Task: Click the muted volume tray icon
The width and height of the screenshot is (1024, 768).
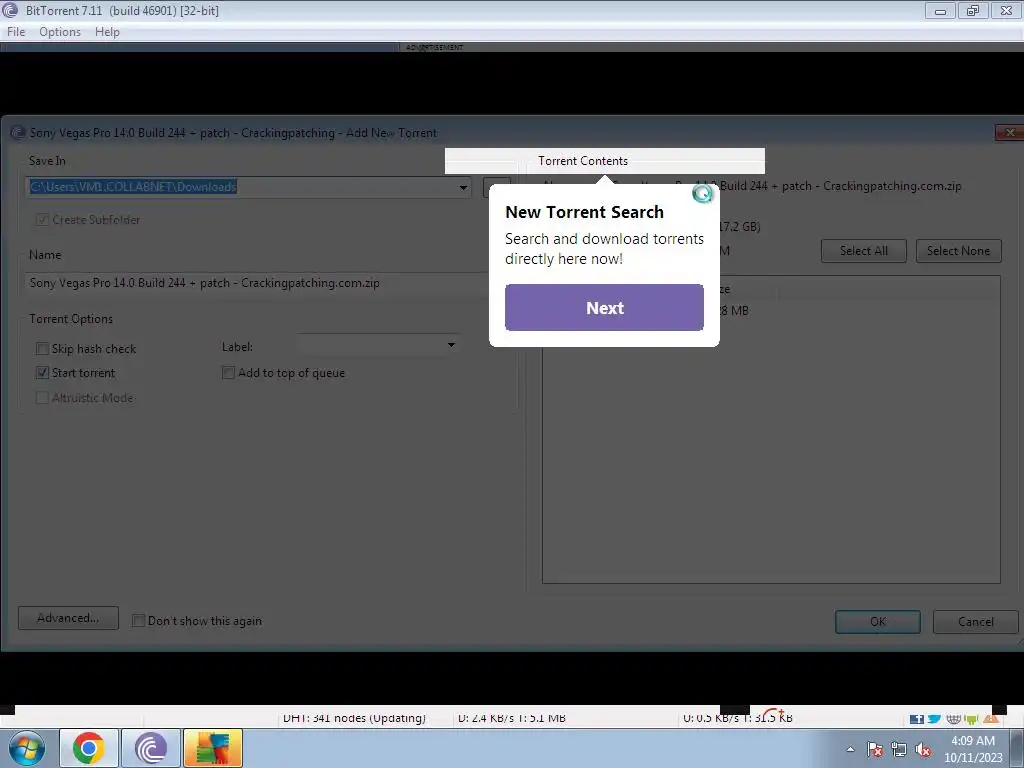Action: click(923, 749)
